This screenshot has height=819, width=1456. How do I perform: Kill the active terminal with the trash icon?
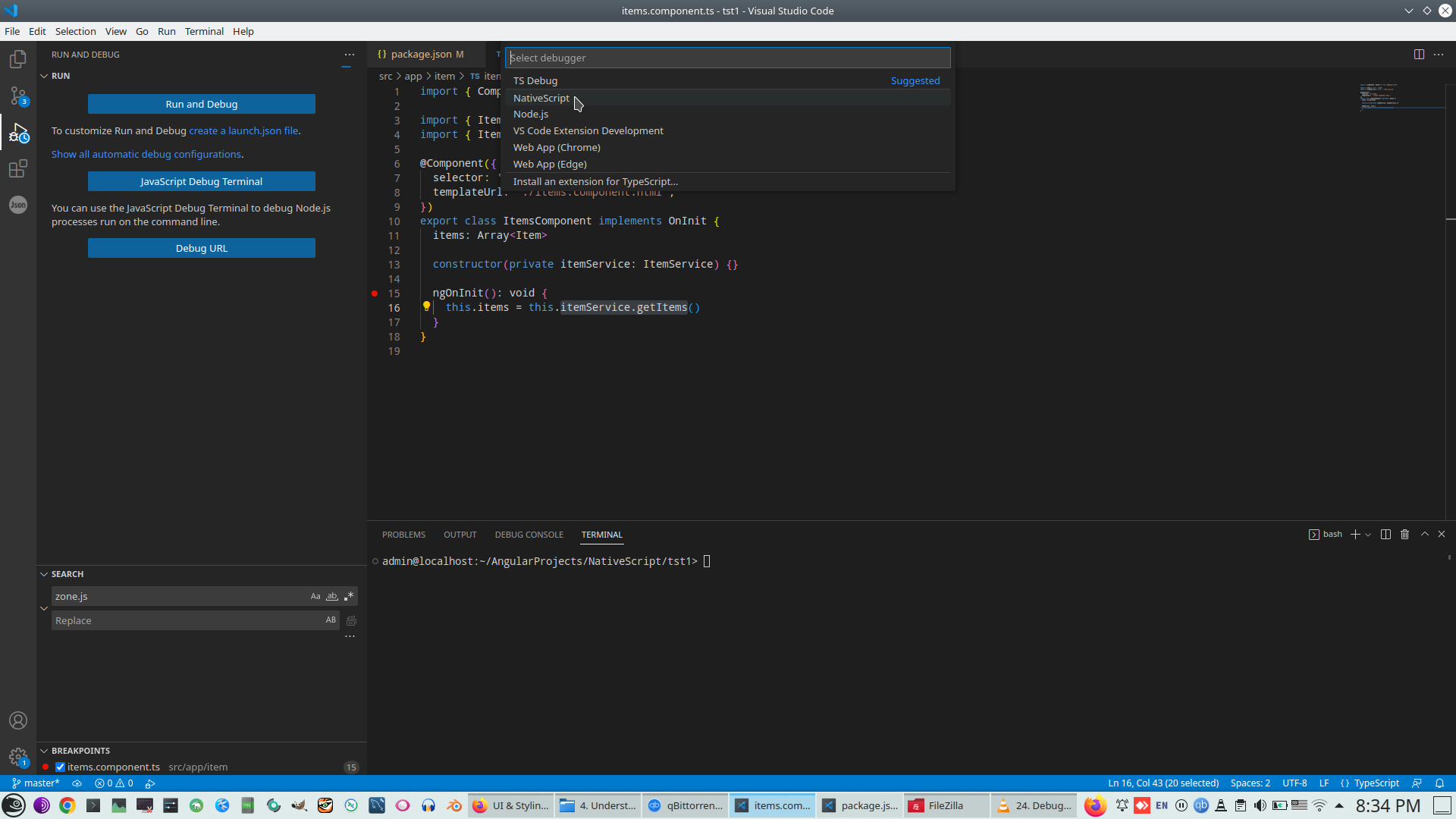1404,534
